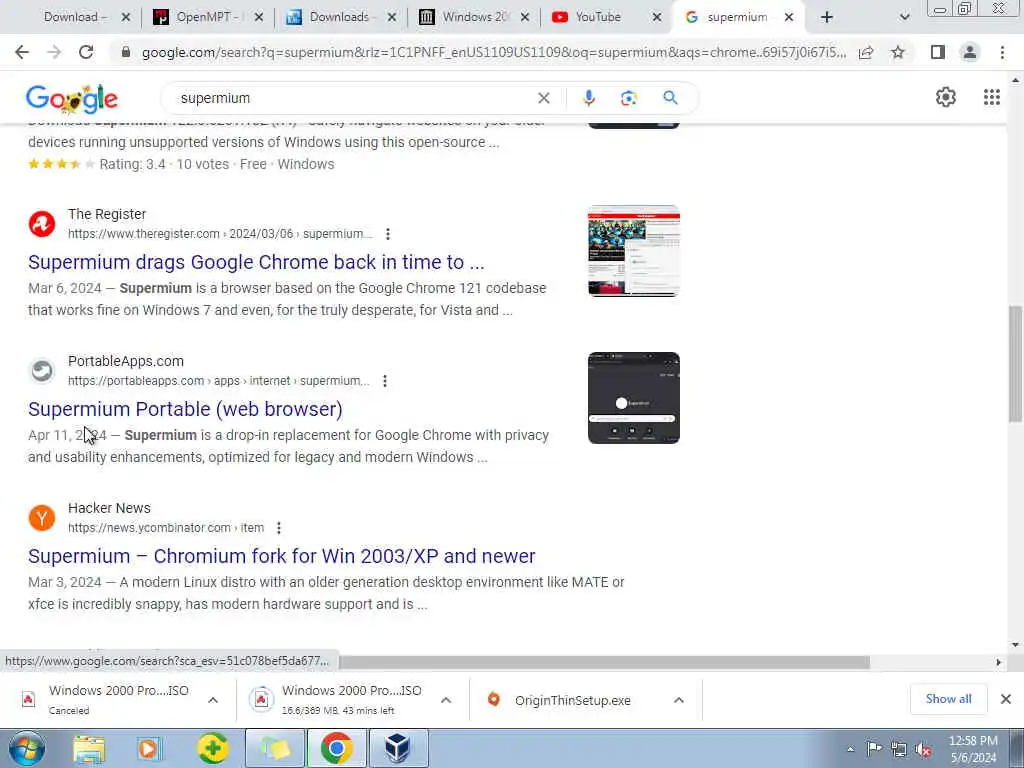1024x768 pixels.
Task: Expand options for canceled Windows 2000 ISO
Action: (213, 700)
